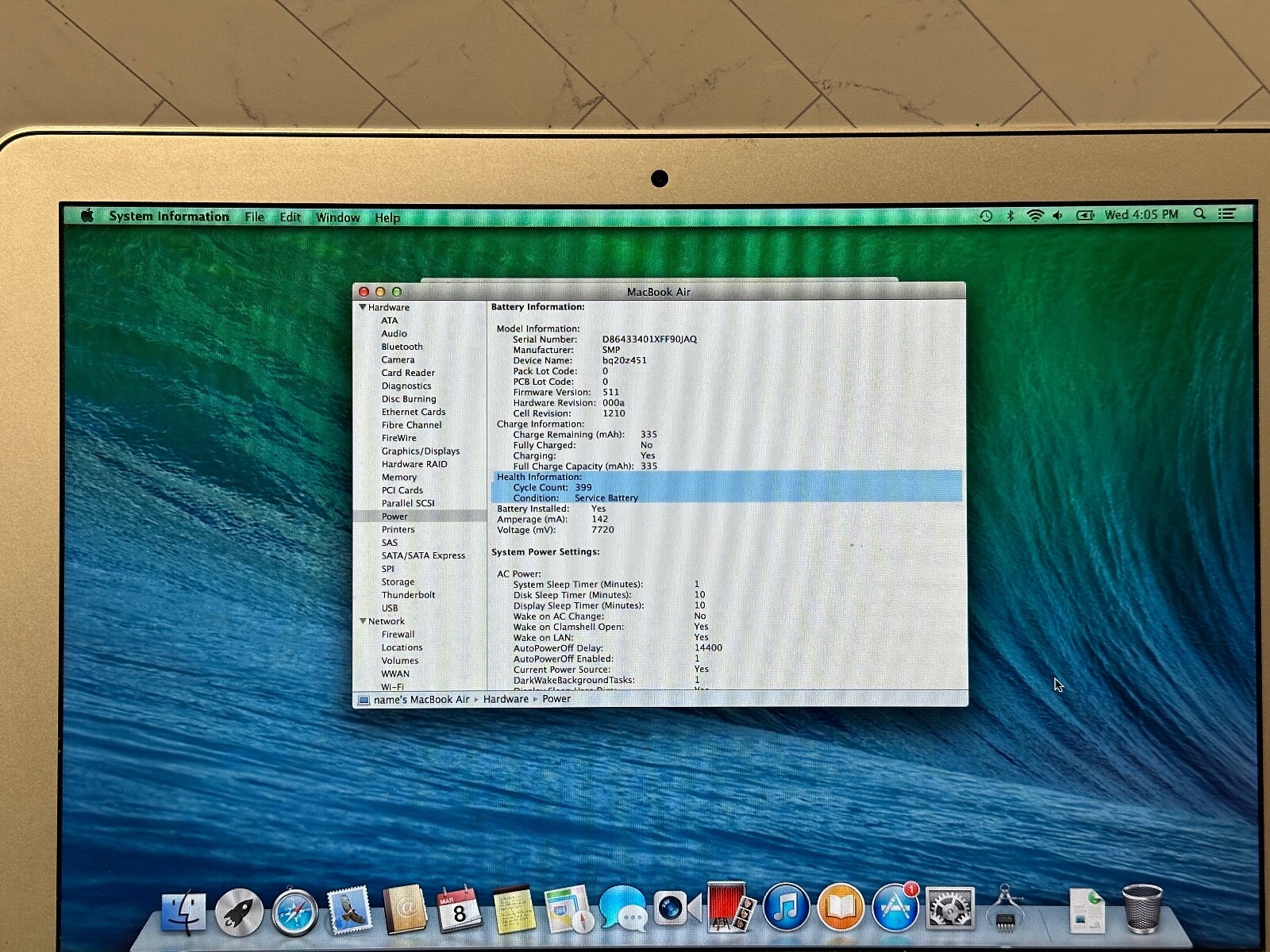Open the Window menu
This screenshot has width=1270, height=952.
pos(338,217)
